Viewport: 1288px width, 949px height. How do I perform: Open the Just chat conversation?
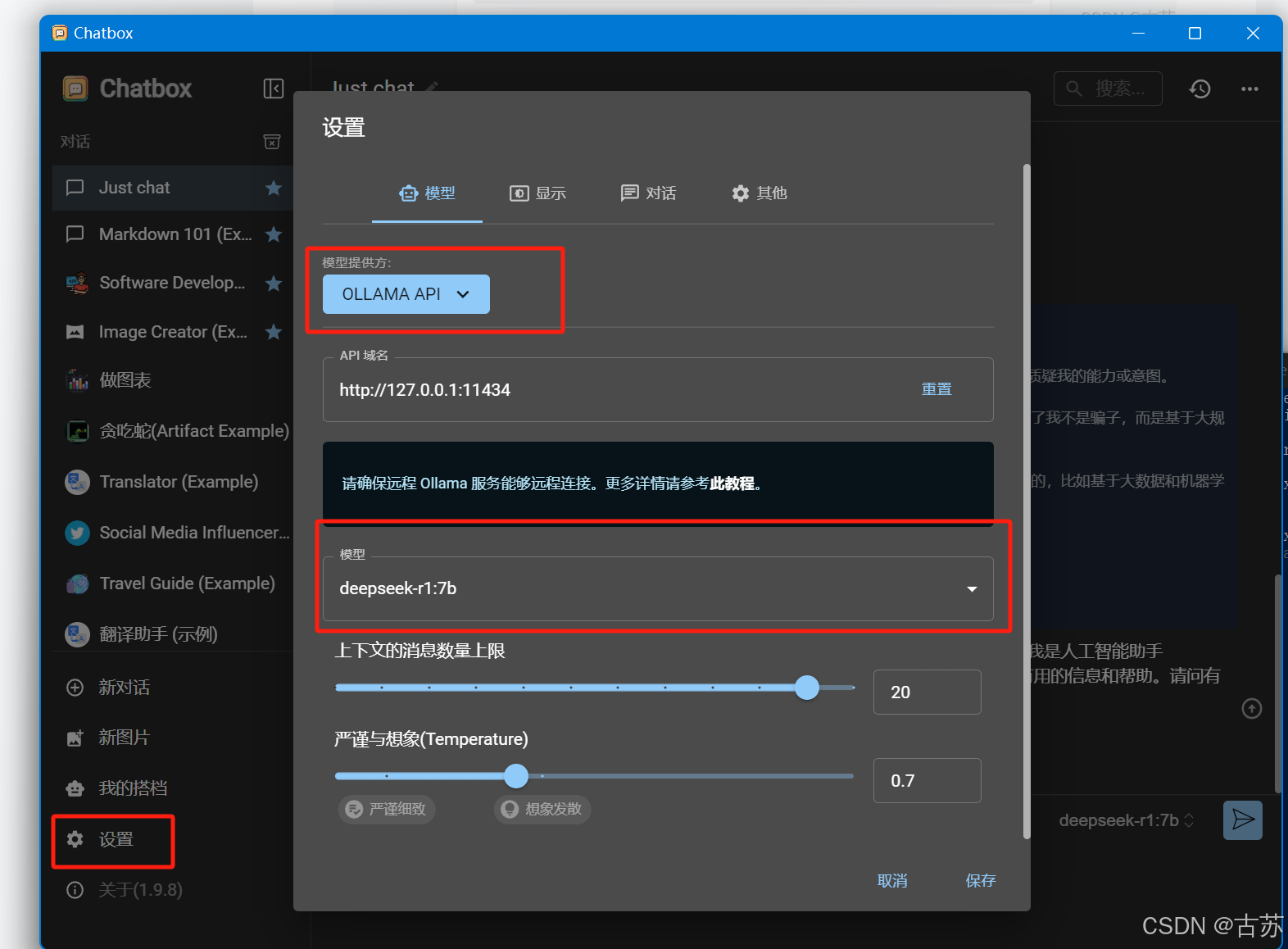tap(172, 188)
